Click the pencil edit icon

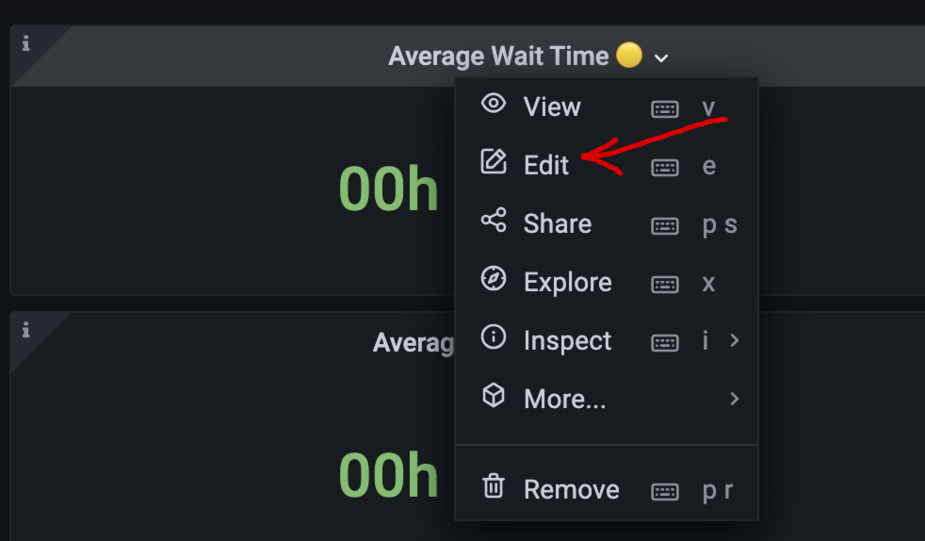[493, 162]
